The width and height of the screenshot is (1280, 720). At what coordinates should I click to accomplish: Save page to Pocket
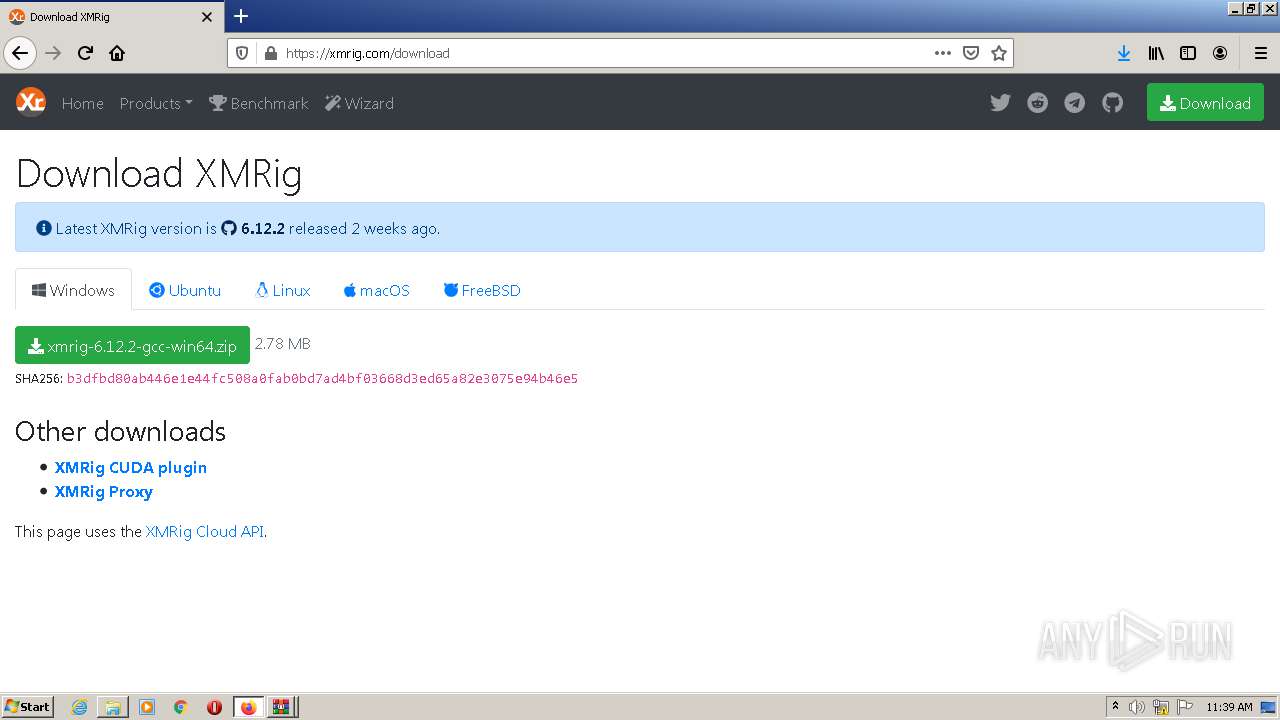tap(970, 53)
